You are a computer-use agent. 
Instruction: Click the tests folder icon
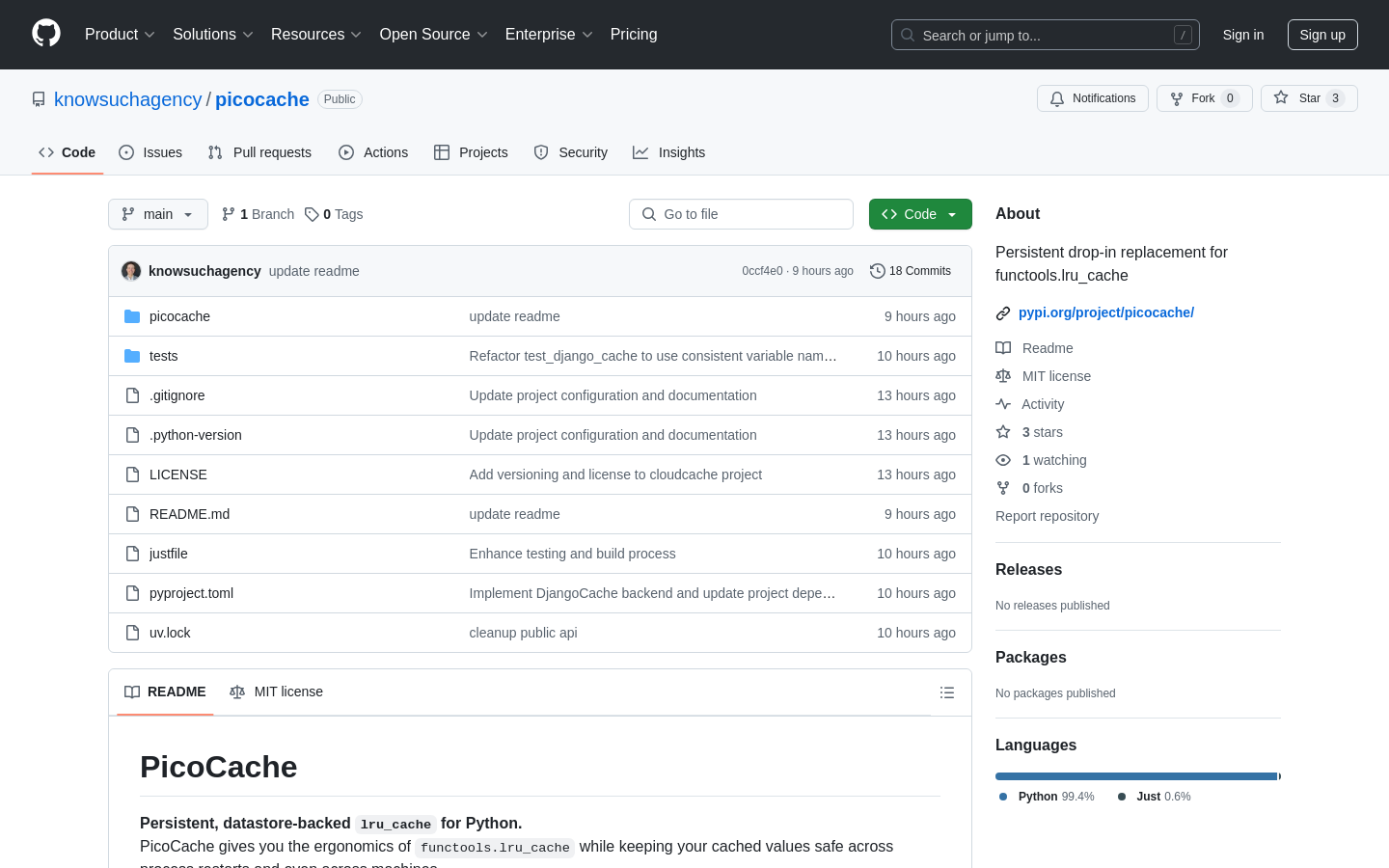click(x=132, y=356)
